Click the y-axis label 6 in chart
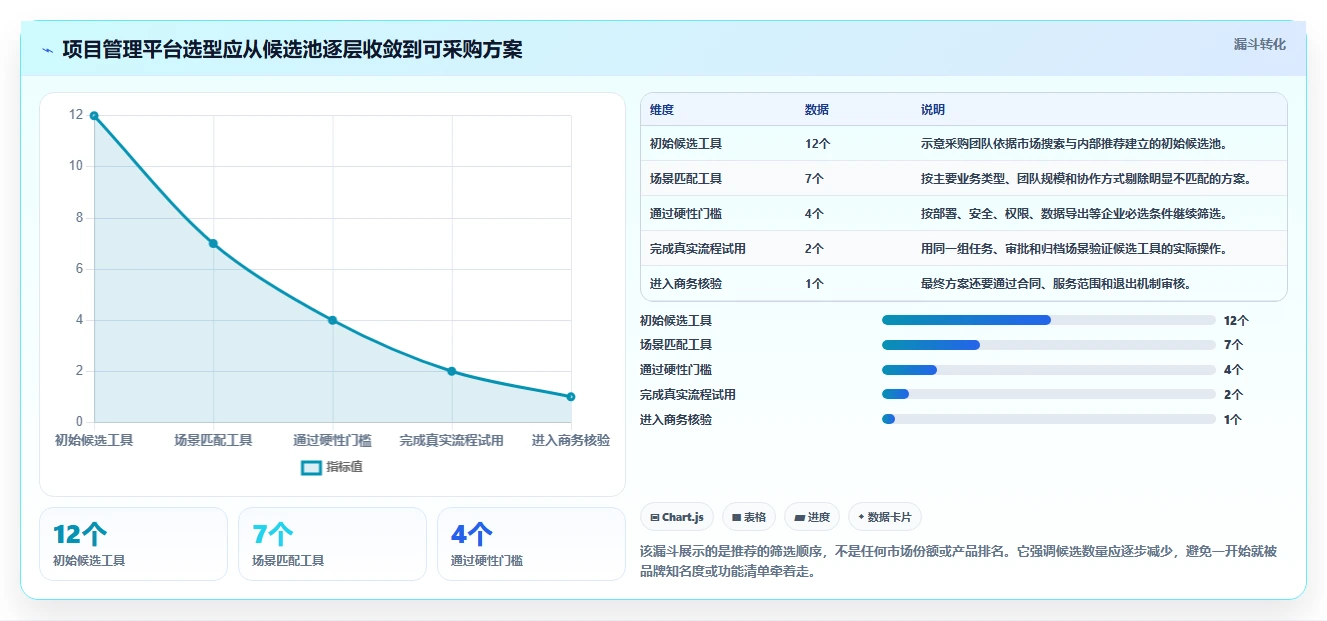 pyautogui.click(x=79, y=269)
